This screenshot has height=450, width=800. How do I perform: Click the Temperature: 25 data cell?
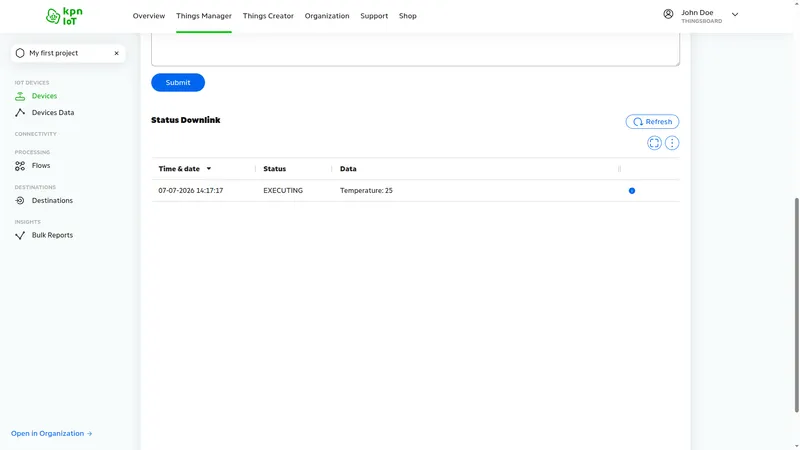[x=366, y=191]
